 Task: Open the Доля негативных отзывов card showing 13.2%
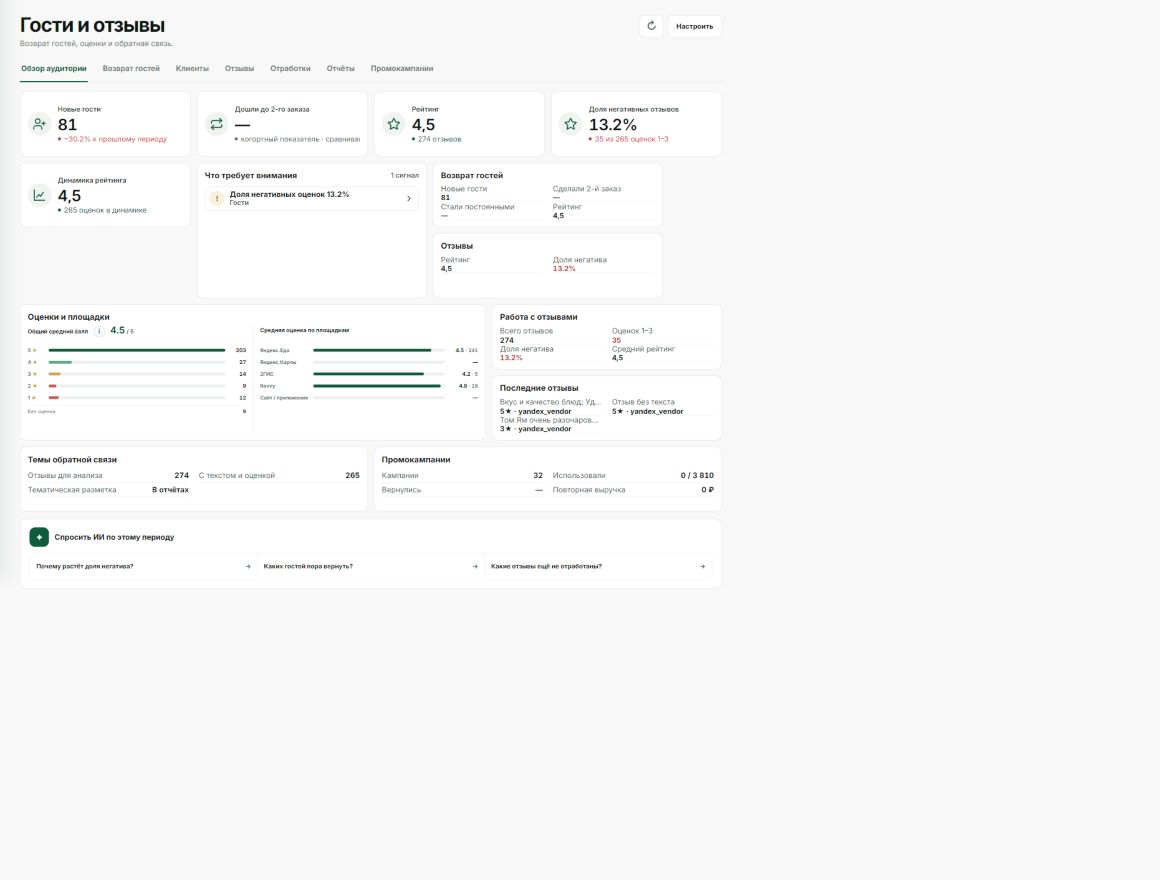636,124
